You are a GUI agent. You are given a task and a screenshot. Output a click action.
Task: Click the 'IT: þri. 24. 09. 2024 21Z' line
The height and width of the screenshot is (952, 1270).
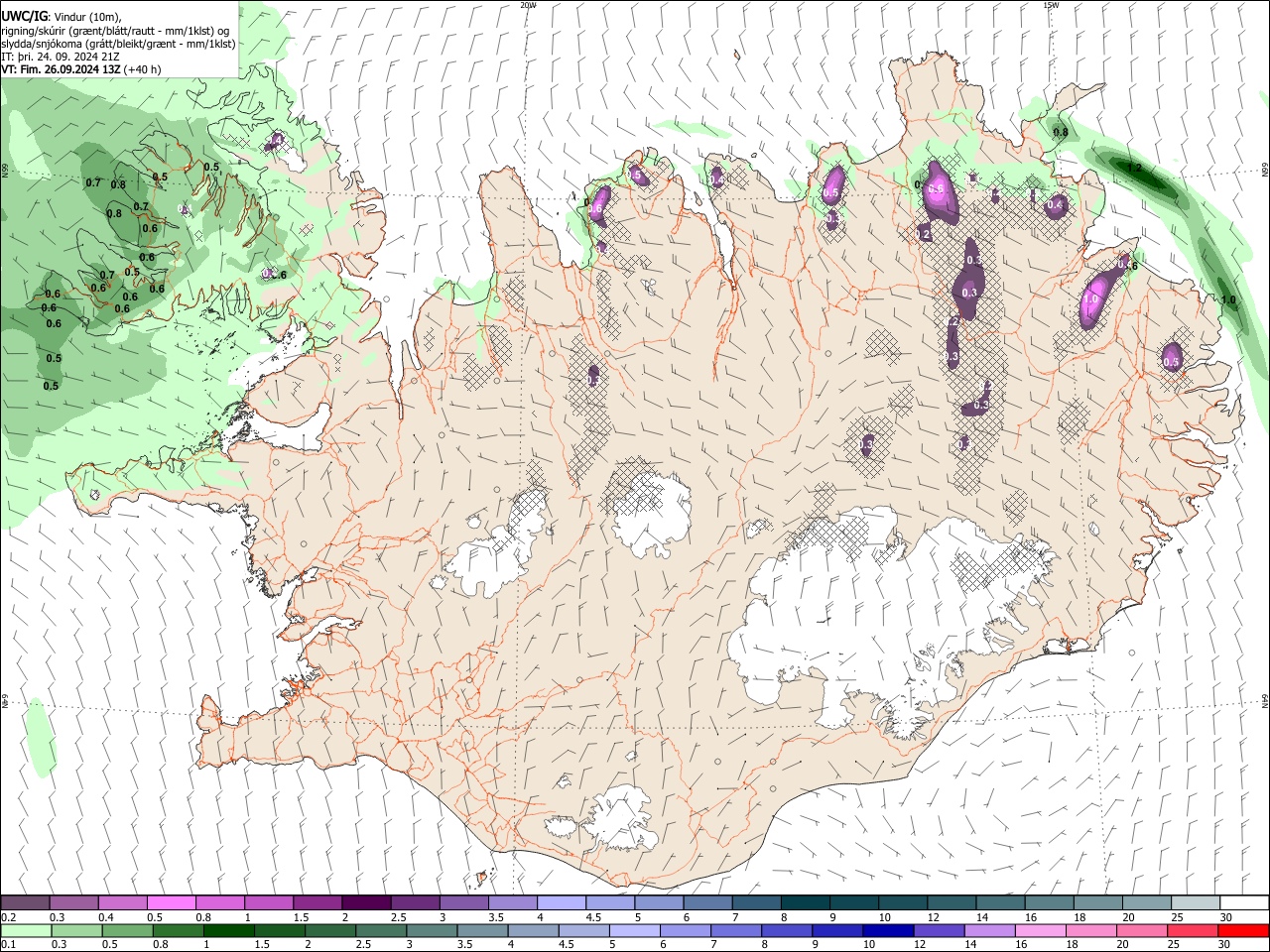pos(61,57)
